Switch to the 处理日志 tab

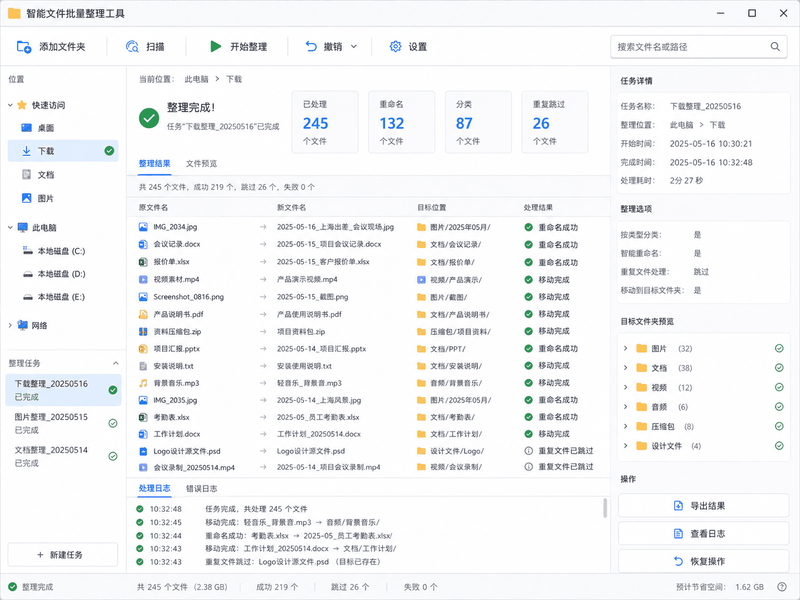[155, 488]
